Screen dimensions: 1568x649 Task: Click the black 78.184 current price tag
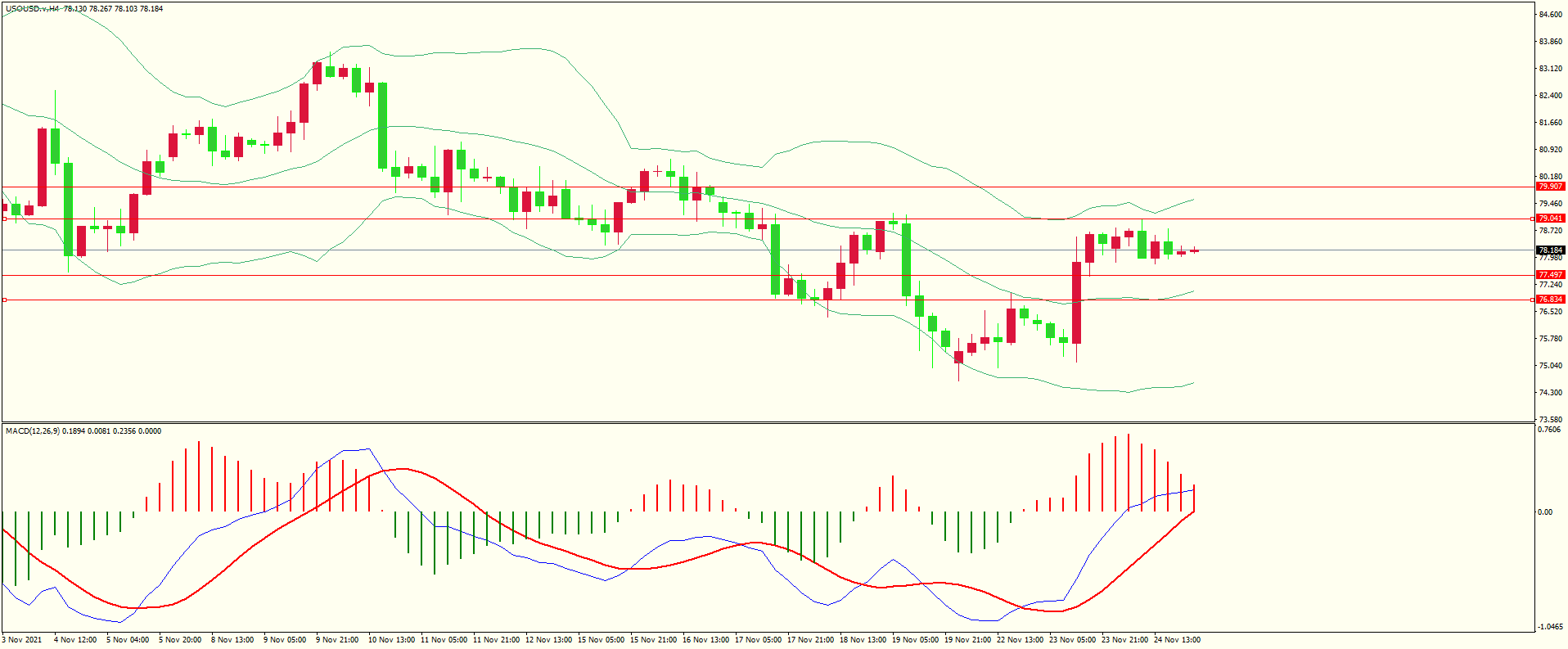point(1550,250)
